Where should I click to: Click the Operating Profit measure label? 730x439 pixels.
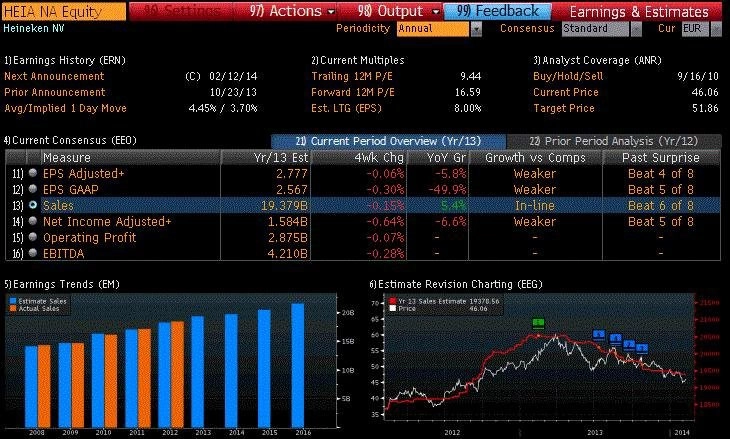(89, 237)
